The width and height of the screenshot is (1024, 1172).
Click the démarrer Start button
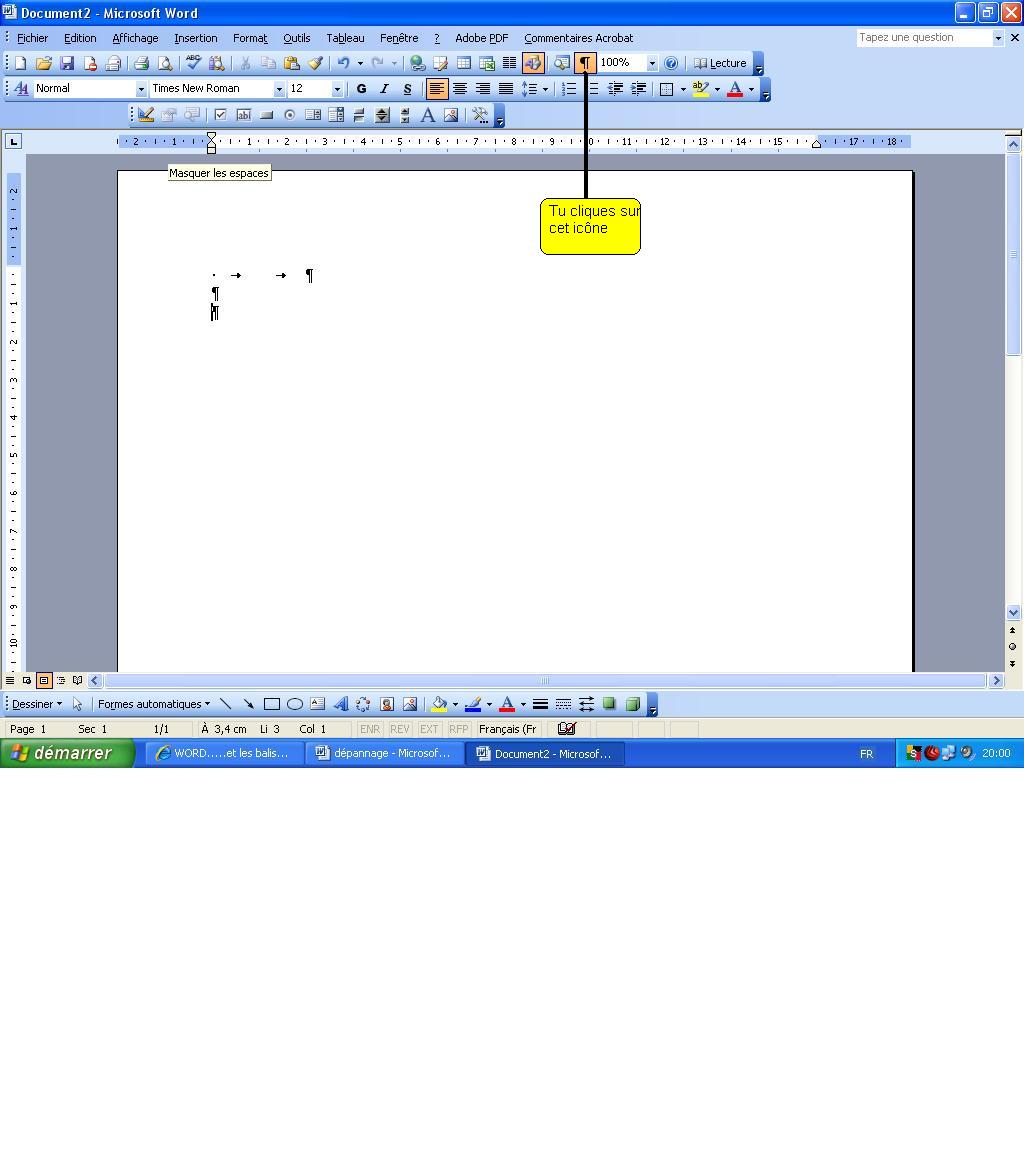click(66, 753)
